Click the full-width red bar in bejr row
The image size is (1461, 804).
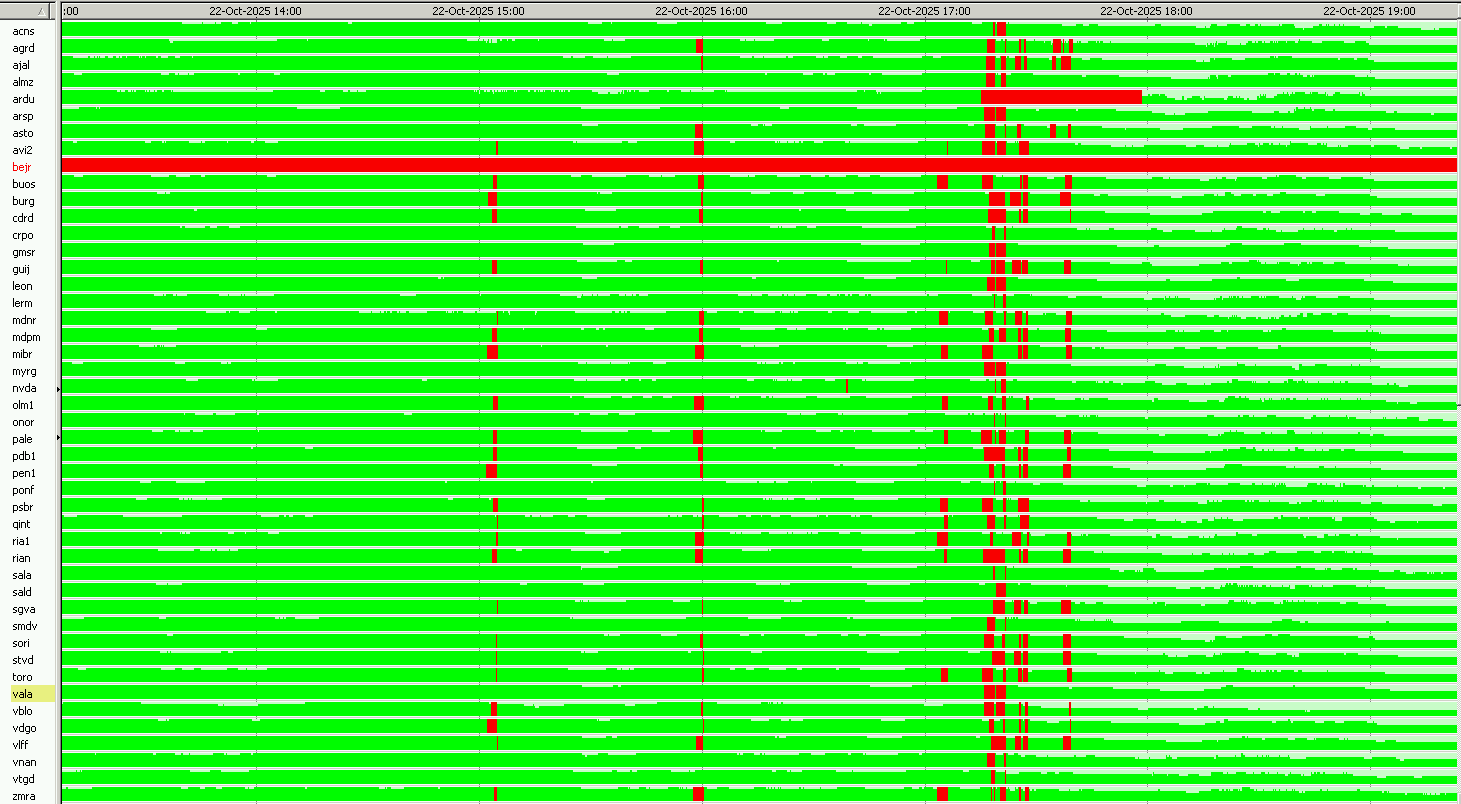pyautogui.click(x=760, y=165)
